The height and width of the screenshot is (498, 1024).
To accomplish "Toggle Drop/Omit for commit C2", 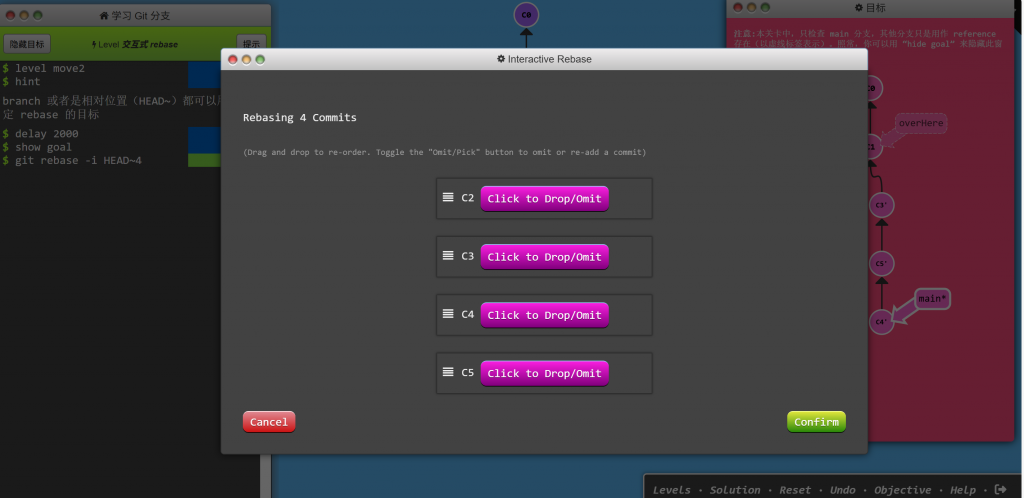I will (x=544, y=199).
